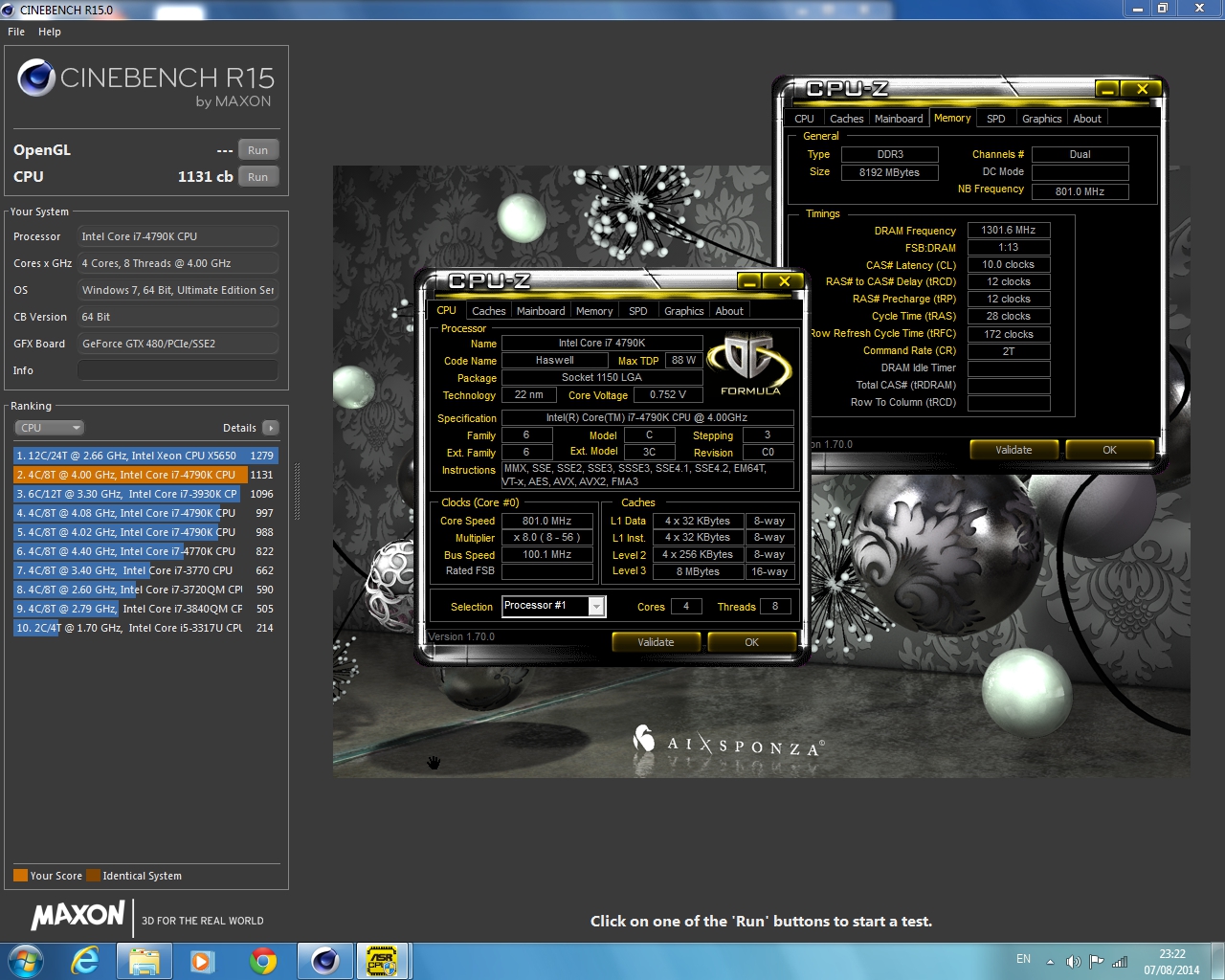Open Processor #1 selection dropdown

(x=596, y=607)
